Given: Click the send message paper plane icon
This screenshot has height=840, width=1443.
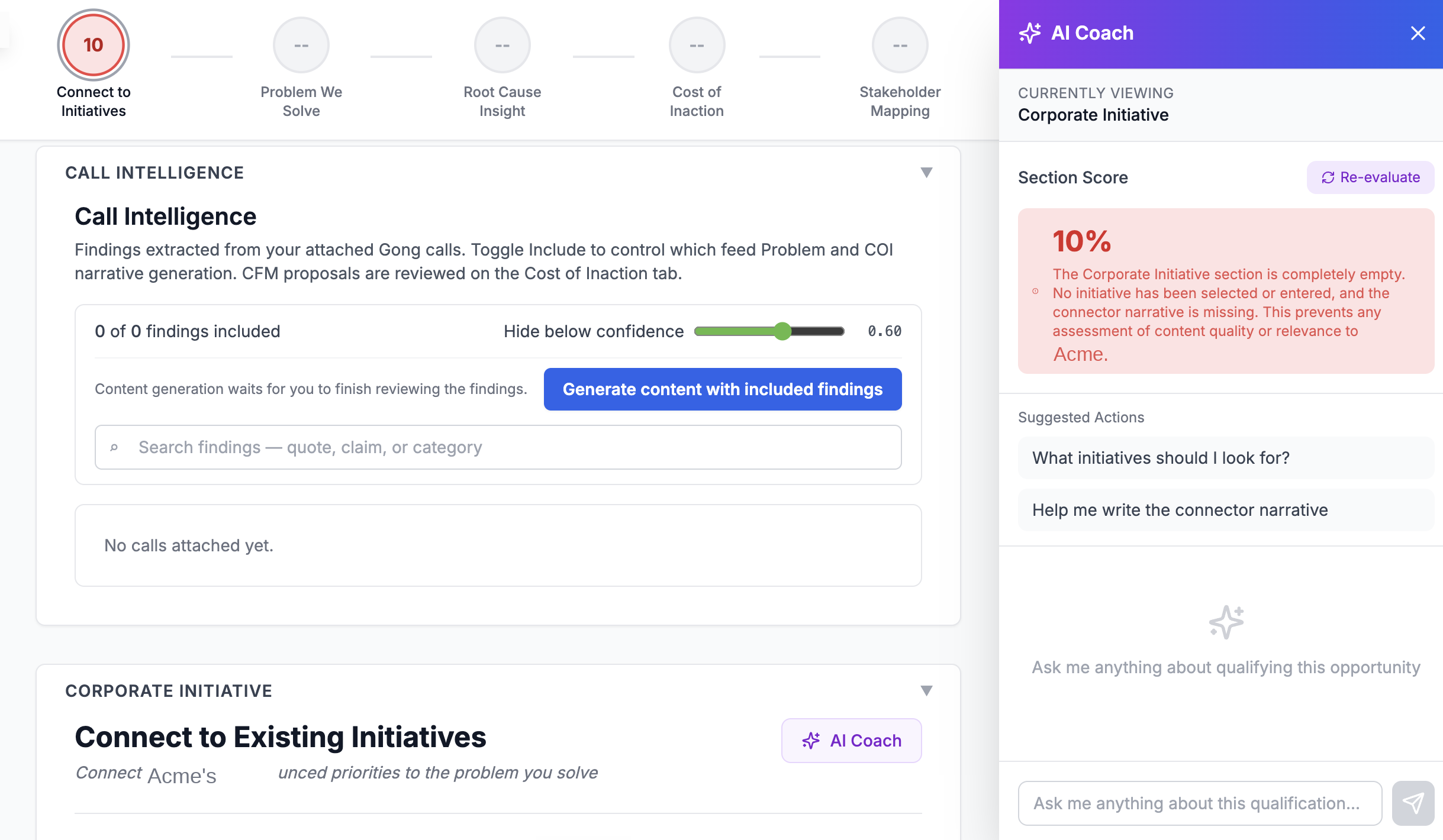Looking at the screenshot, I should point(1413,803).
